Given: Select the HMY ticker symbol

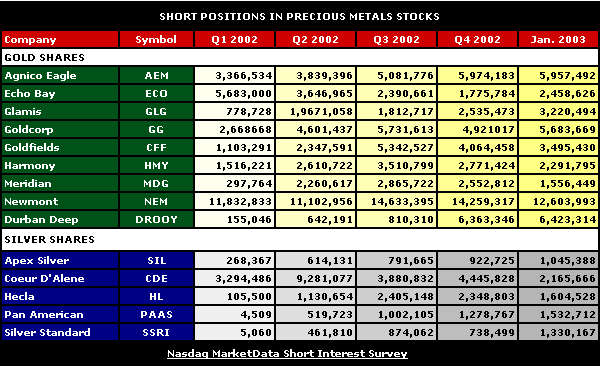Looking at the screenshot, I should tap(157, 165).
